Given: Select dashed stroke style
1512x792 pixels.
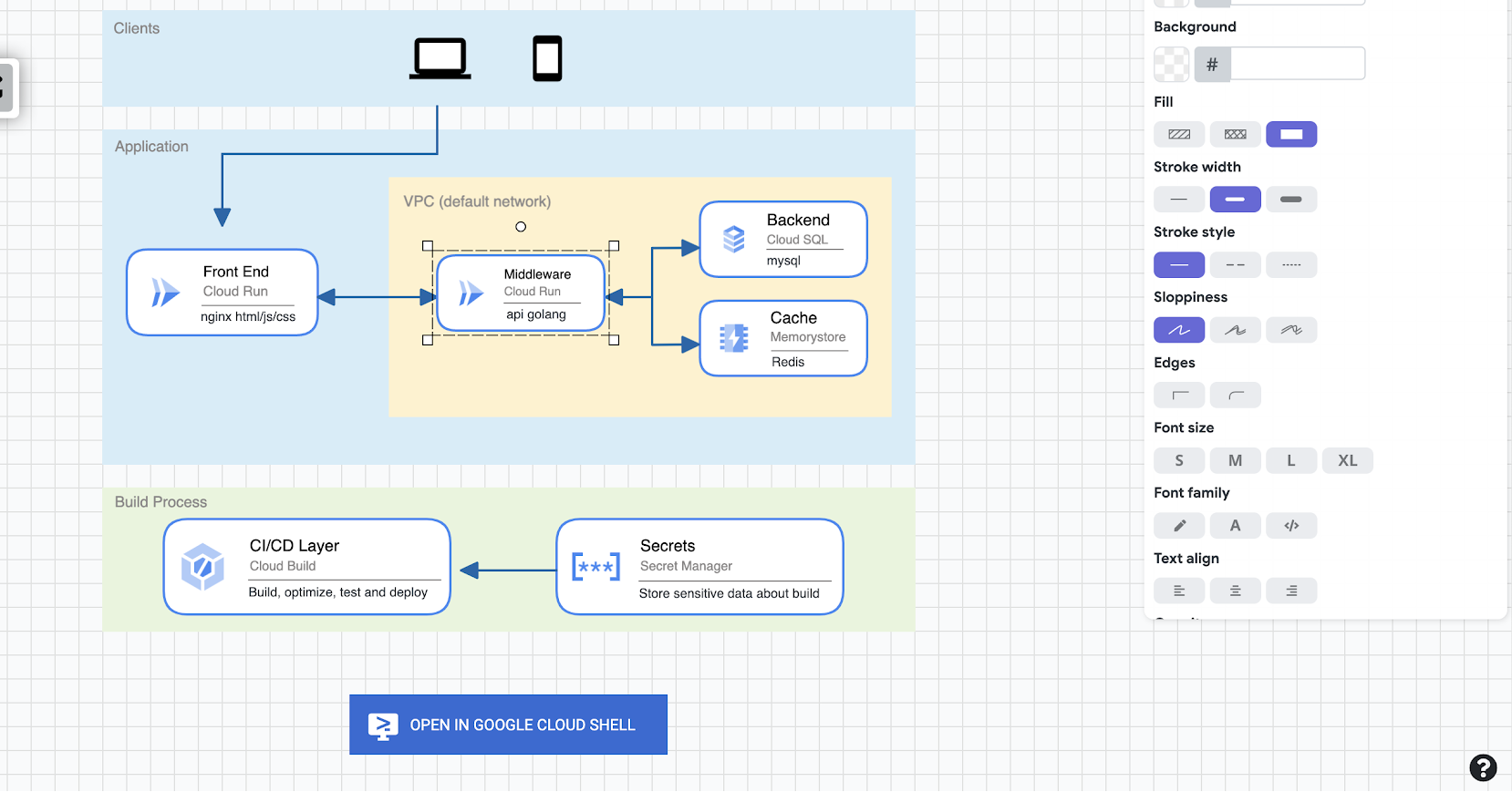Looking at the screenshot, I should (1236, 264).
